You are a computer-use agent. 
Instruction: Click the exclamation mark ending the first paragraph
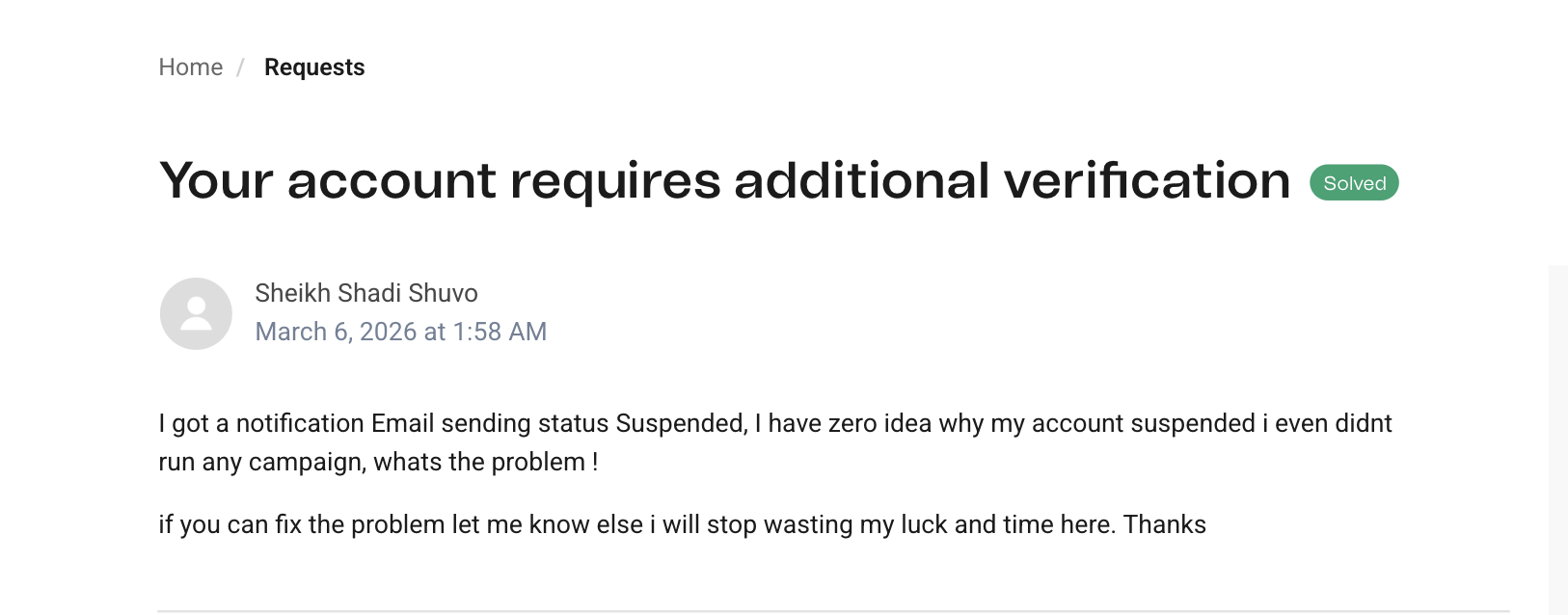595,462
